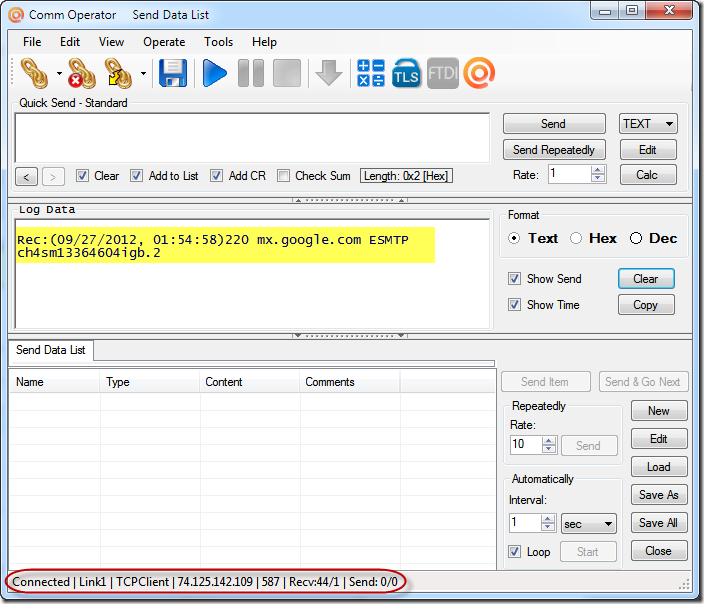Screen dimensions: 704x604
Task: Click the orange Comm Operator logo icon
Action: point(479,73)
